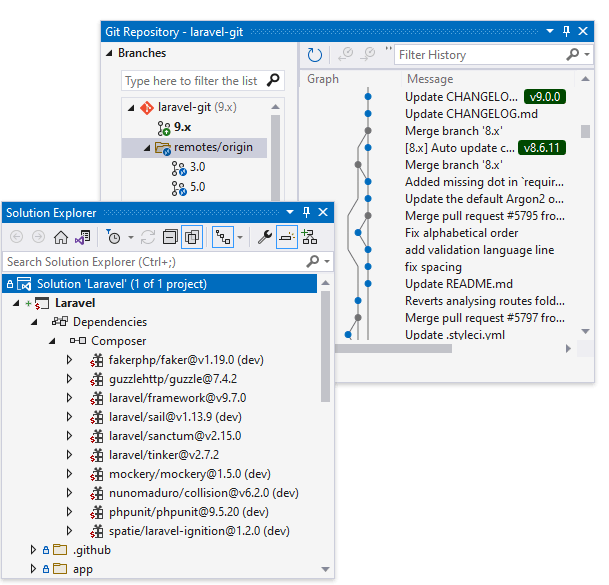Screen dimensions: 609x585
Task: Collapse the Laravel project node
Action: 16,303
